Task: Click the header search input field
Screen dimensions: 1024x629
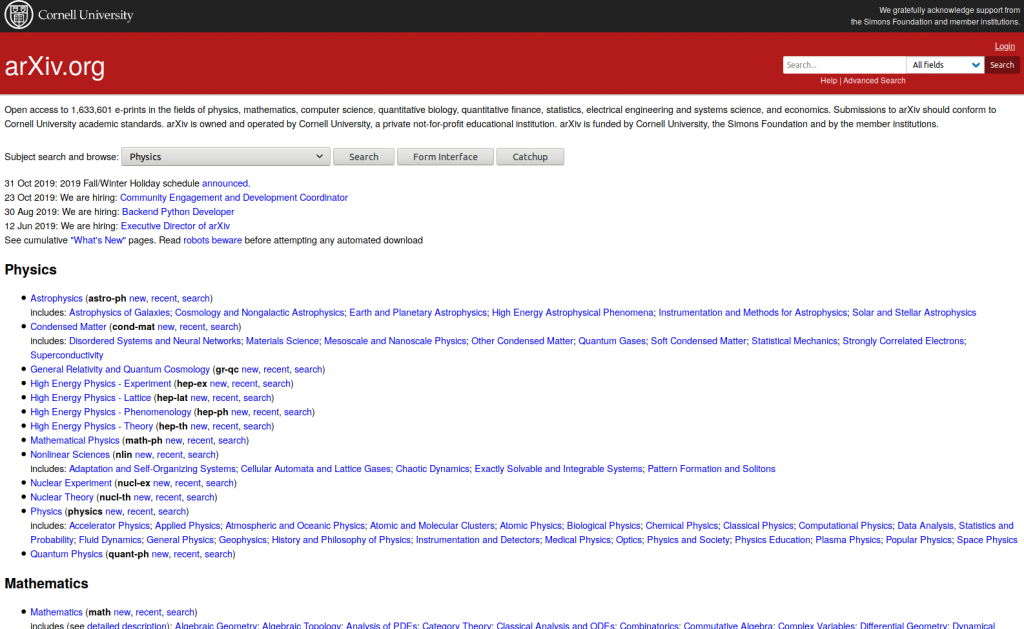Action: tap(844, 65)
